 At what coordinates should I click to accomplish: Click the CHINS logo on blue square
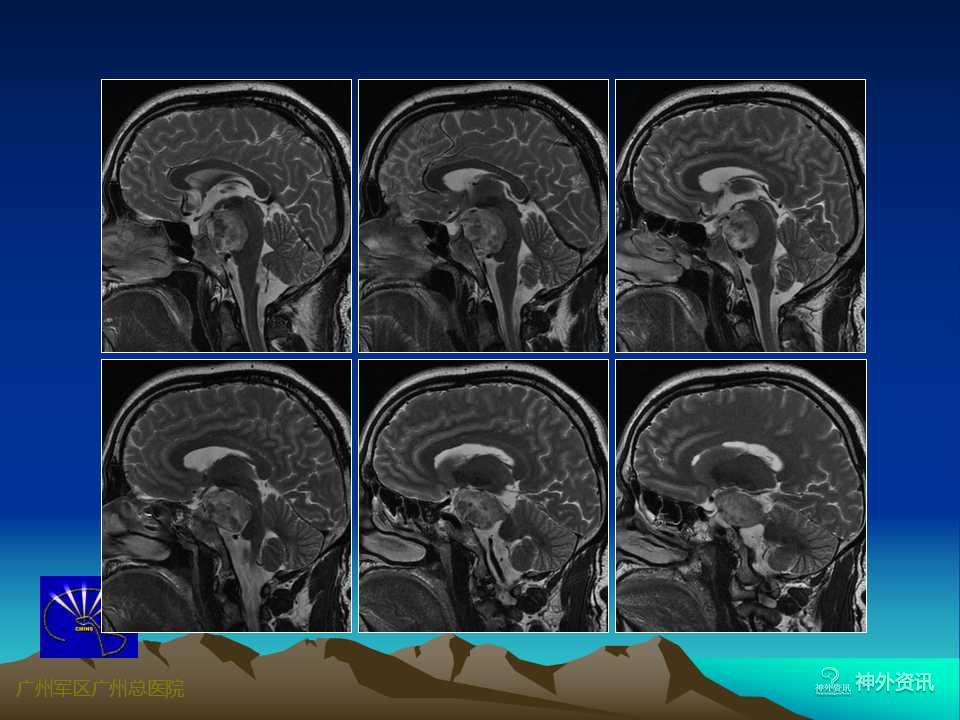tap(75, 616)
